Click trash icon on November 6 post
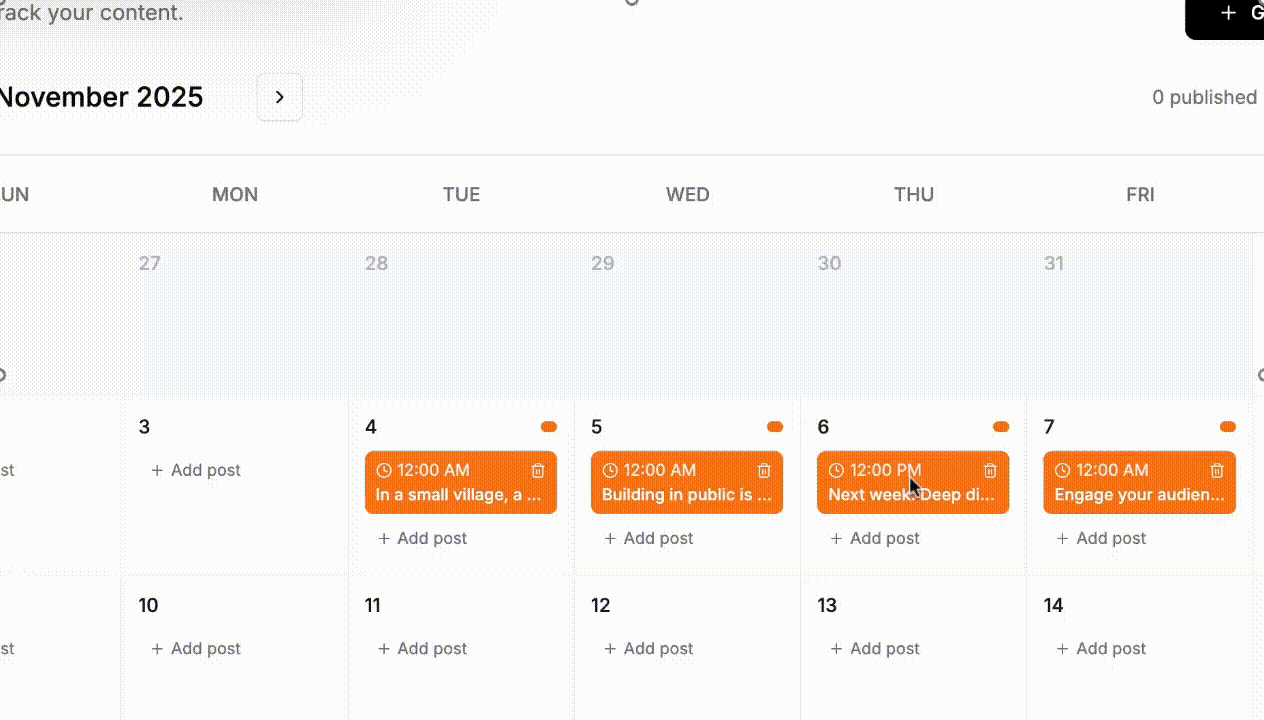1264x720 pixels. tap(990, 470)
